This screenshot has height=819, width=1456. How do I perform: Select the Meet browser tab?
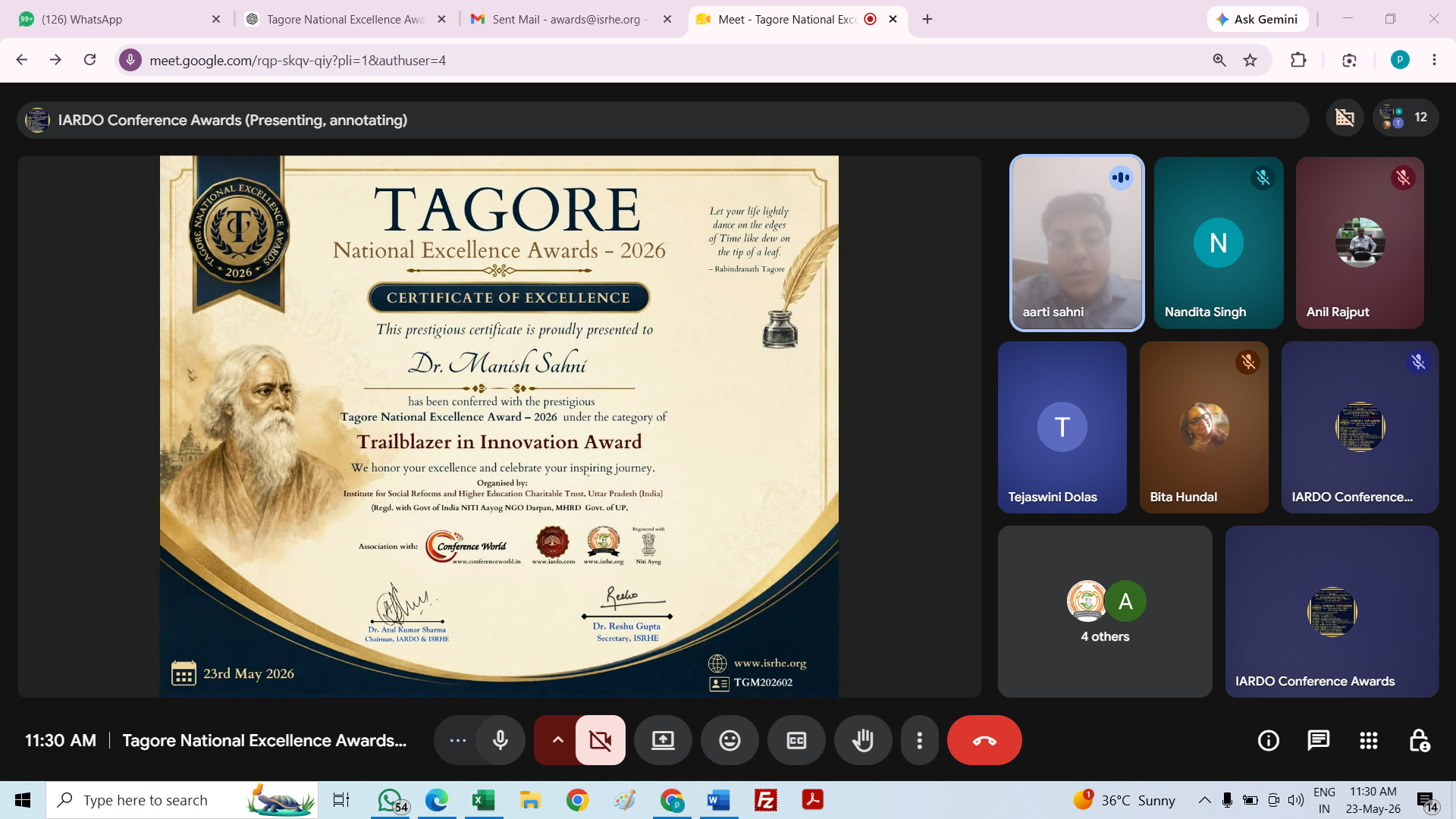(789, 19)
